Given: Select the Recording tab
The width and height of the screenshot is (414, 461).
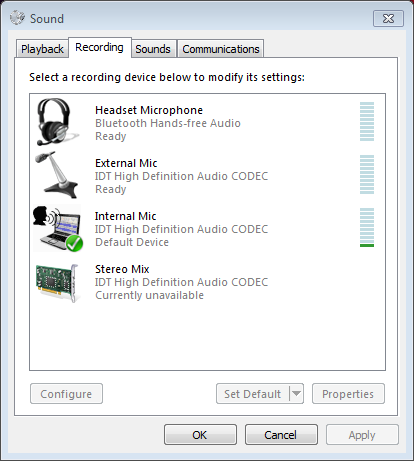Looking at the screenshot, I should (x=99, y=47).
